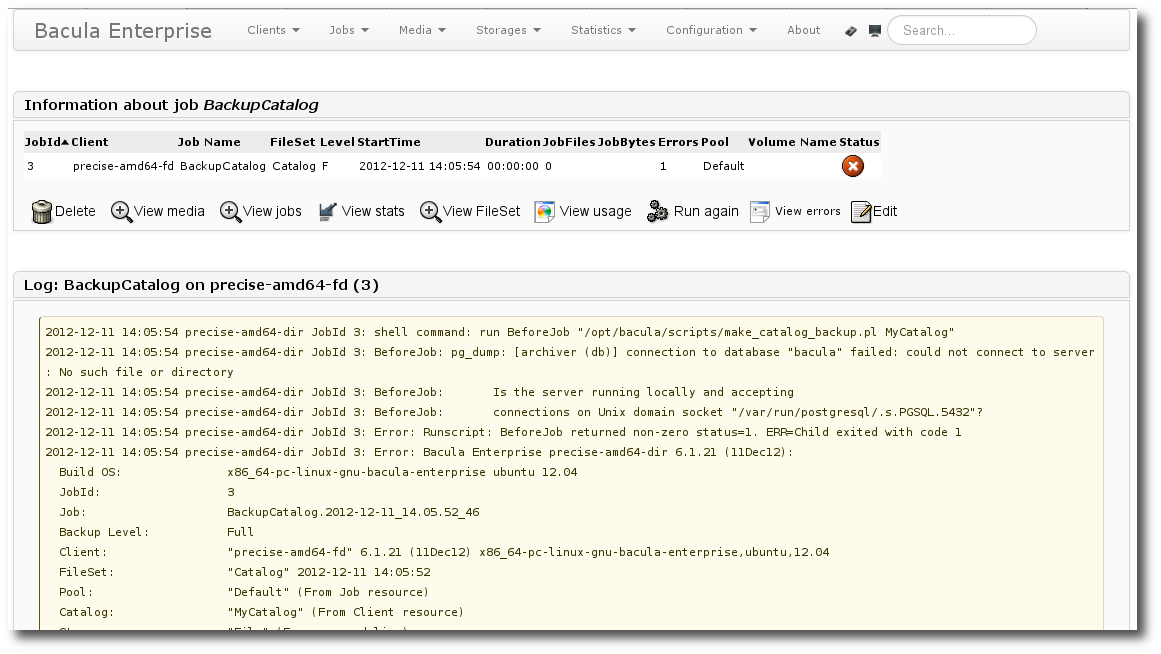The height and width of the screenshot is (654, 1161).
Task: Click the View usage pie chart icon
Action: (x=544, y=212)
